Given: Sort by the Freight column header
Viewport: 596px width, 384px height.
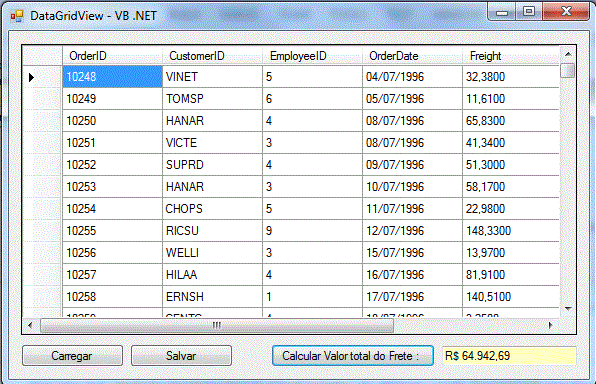Looking at the screenshot, I should pyautogui.click(x=510, y=56).
